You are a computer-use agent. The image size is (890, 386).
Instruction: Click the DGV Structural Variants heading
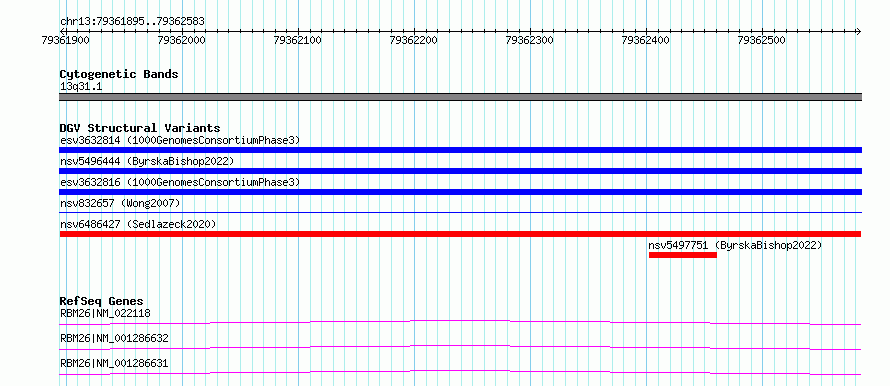tap(140, 128)
